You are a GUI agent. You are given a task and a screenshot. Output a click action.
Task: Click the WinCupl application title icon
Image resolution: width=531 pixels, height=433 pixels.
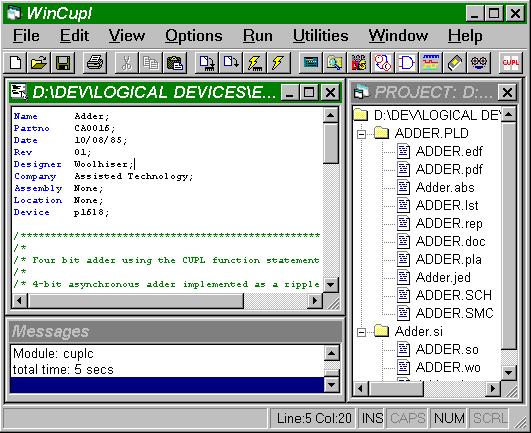click(x=15, y=13)
